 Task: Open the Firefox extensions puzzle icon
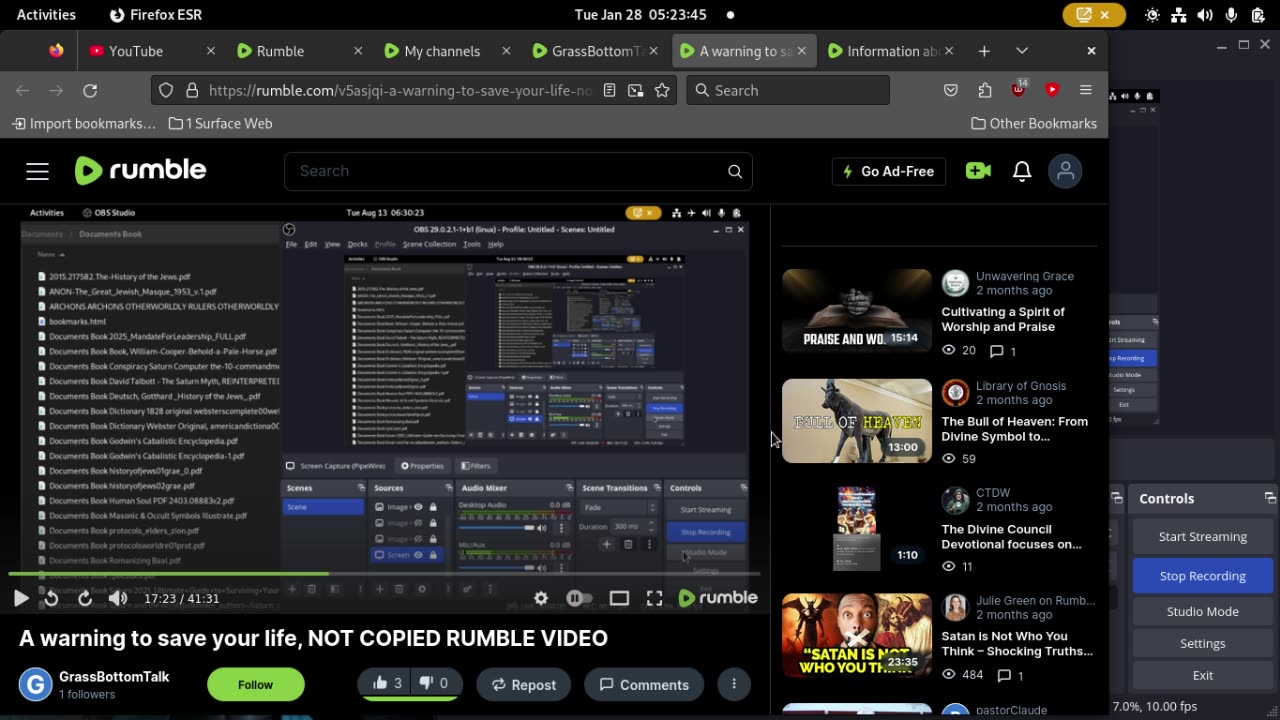(985, 90)
